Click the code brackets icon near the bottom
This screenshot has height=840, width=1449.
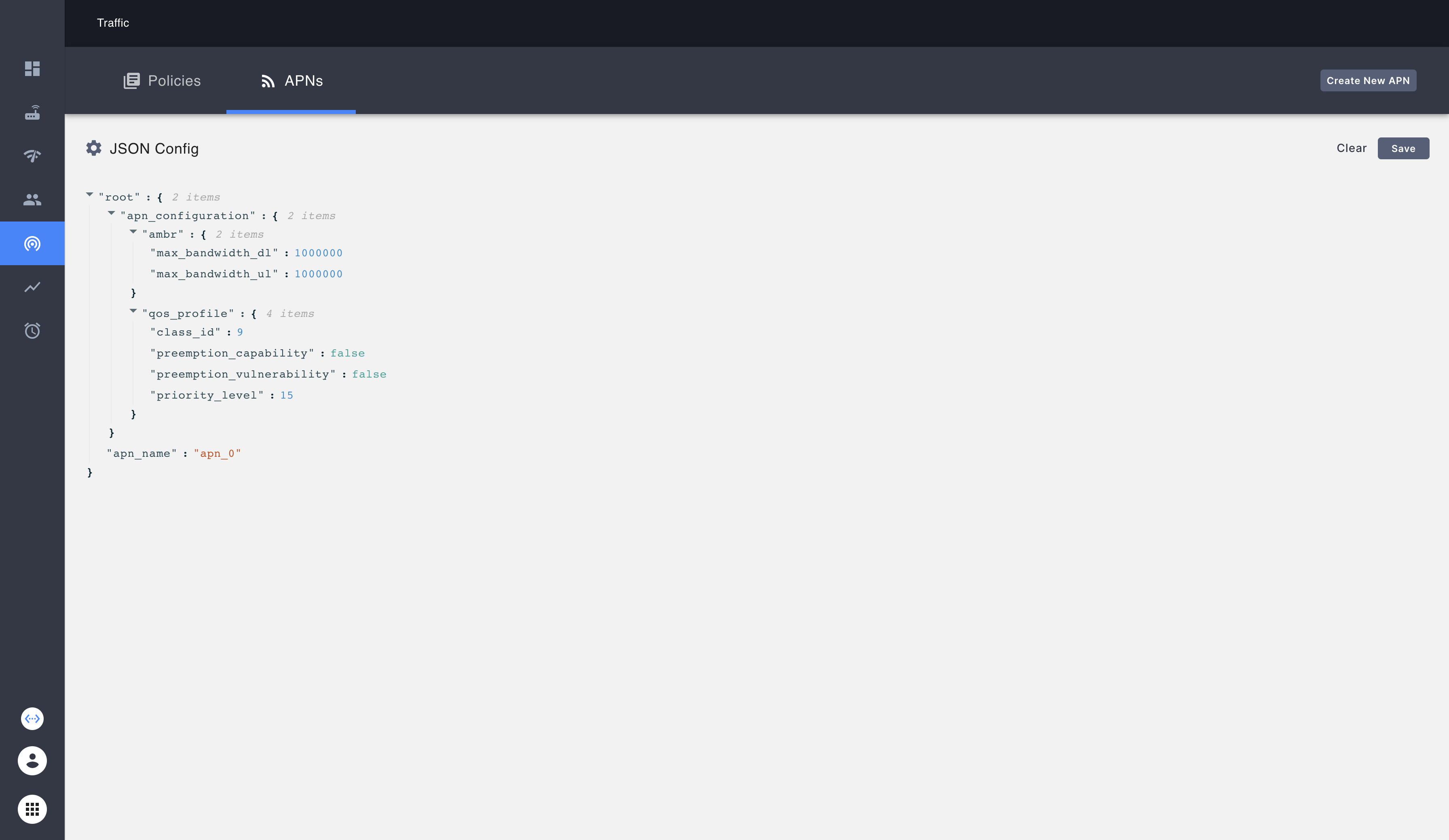[x=32, y=718]
